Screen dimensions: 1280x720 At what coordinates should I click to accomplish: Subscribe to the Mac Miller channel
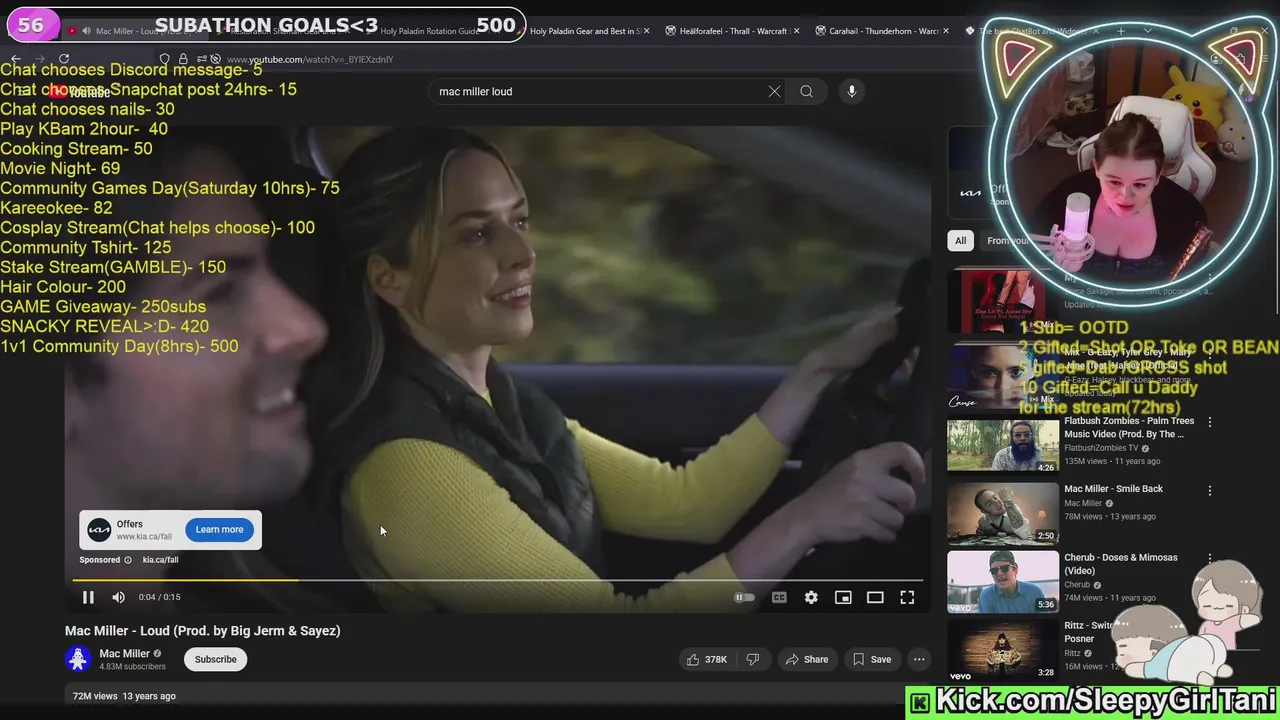(x=215, y=659)
